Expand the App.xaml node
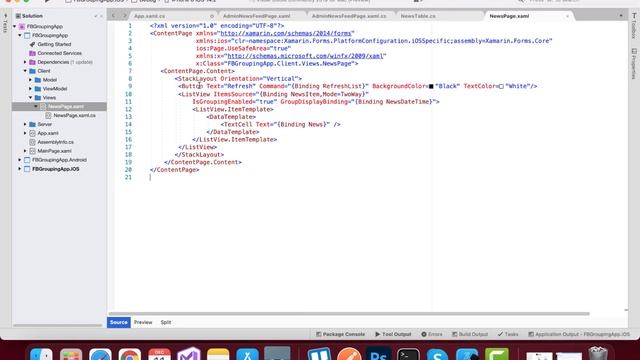 25,133
